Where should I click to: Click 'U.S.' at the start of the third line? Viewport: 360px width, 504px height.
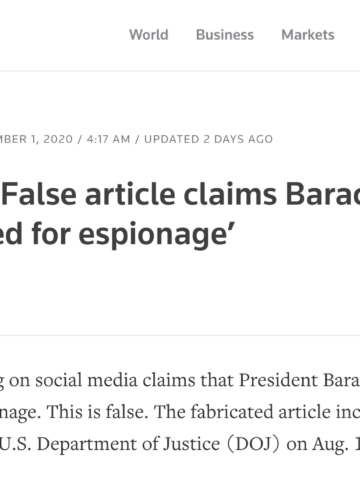[15, 444]
